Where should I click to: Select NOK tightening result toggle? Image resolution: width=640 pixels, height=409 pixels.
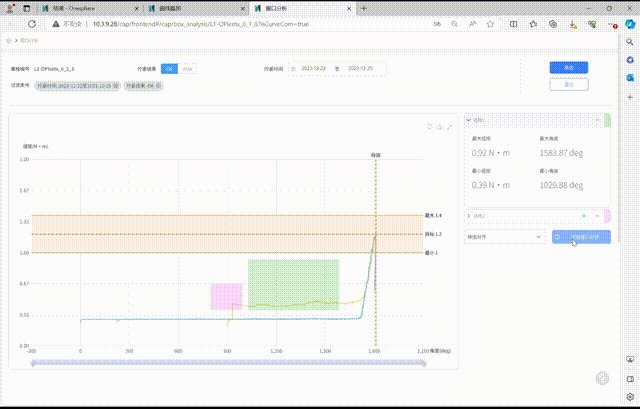pos(187,69)
